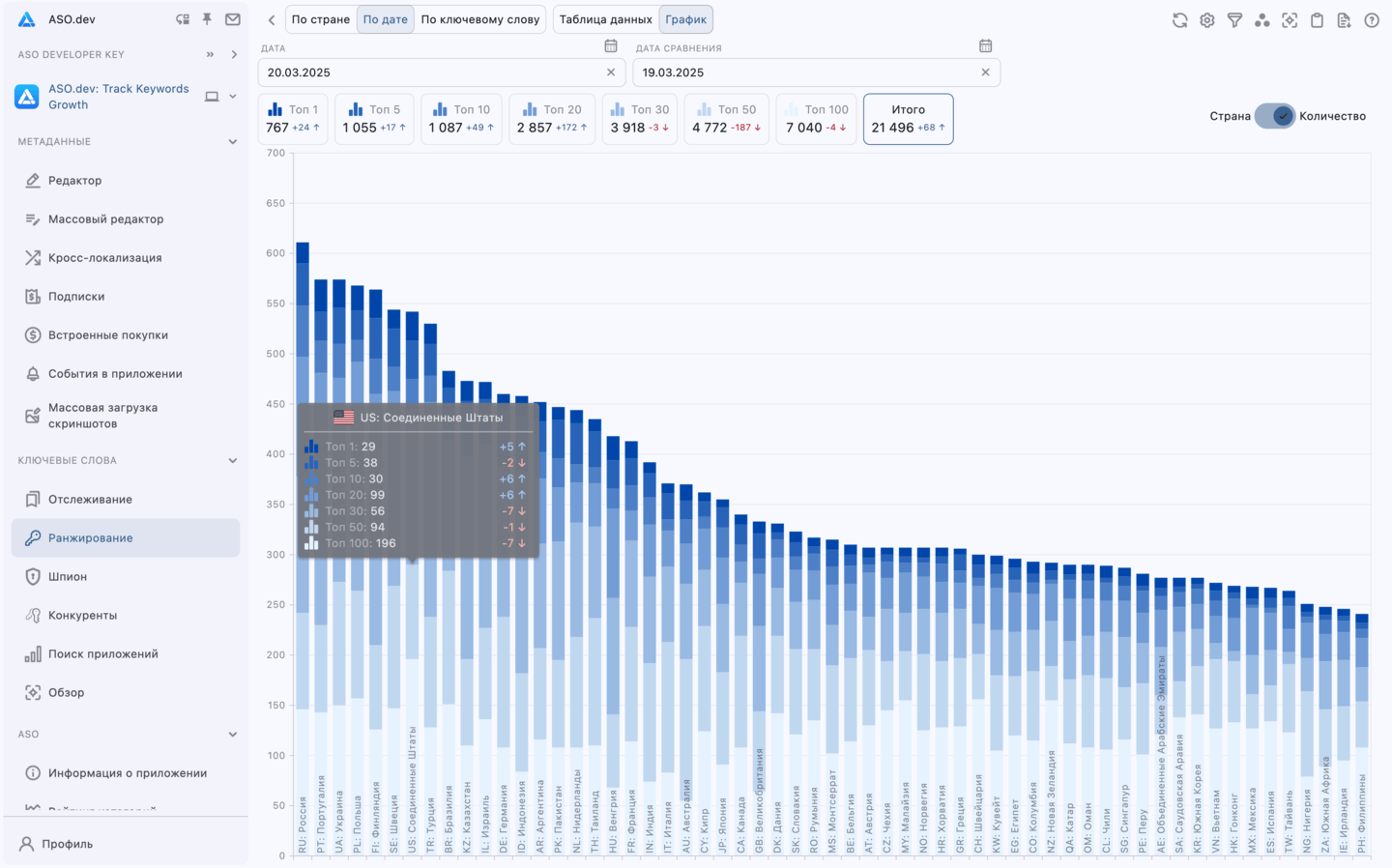
Task: Toggle the Страна/Количество switch
Action: click(x=1274, y=116)
